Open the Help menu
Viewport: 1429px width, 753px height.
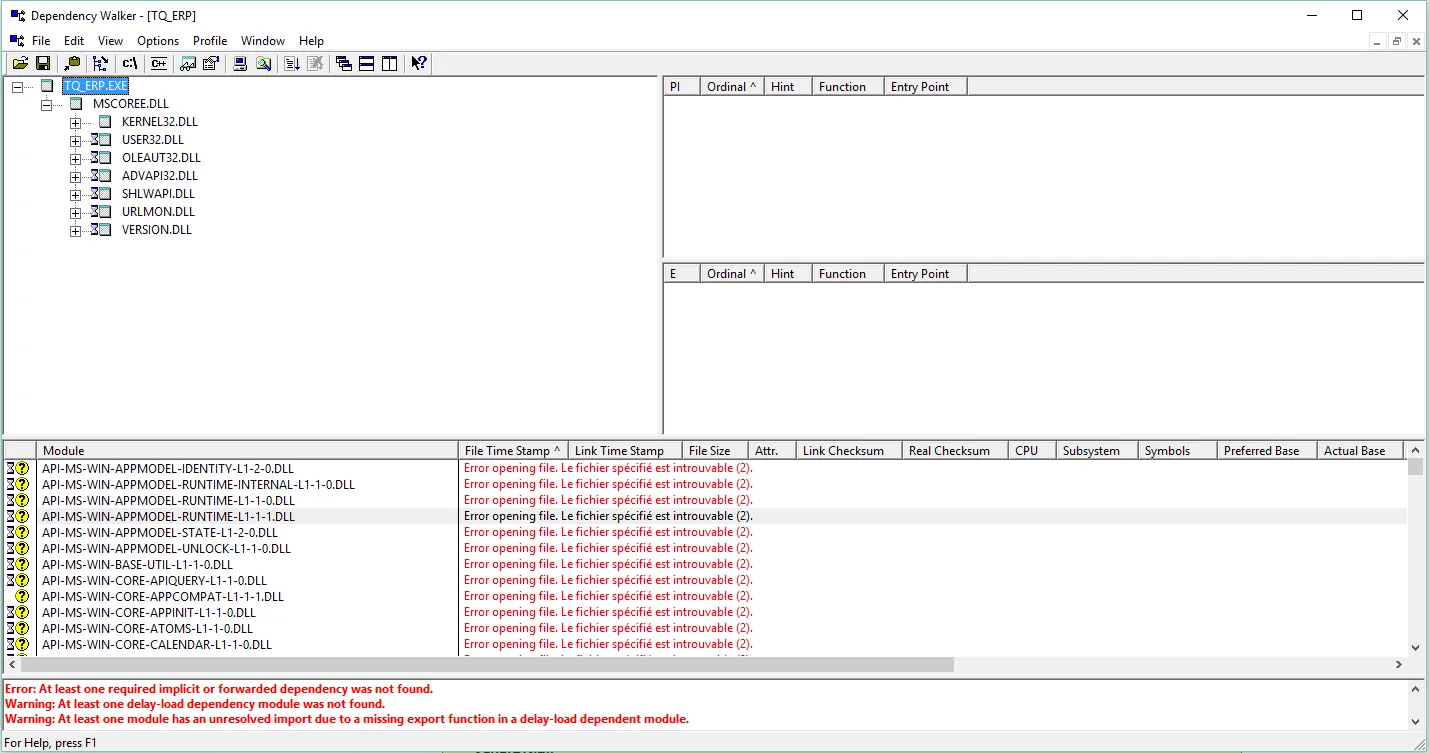pyautogui.click(x=311, y=41)
